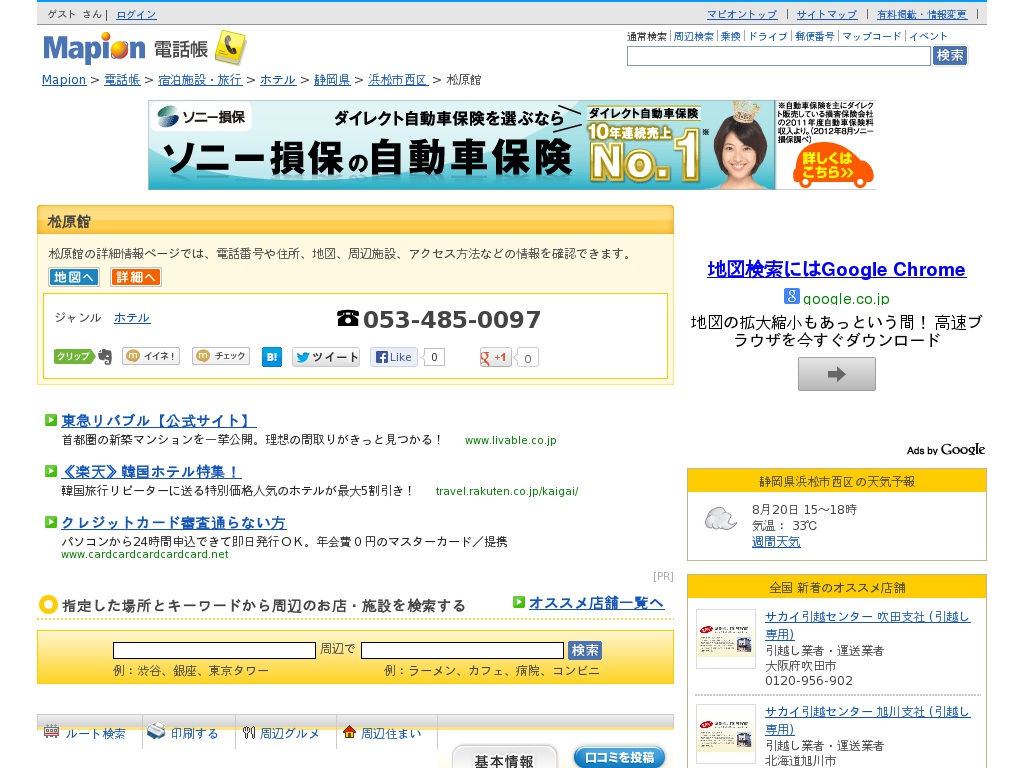Click the mixi チェック button
The width and height of the screenshot is (1024, 768).
(x=221, y=356)
